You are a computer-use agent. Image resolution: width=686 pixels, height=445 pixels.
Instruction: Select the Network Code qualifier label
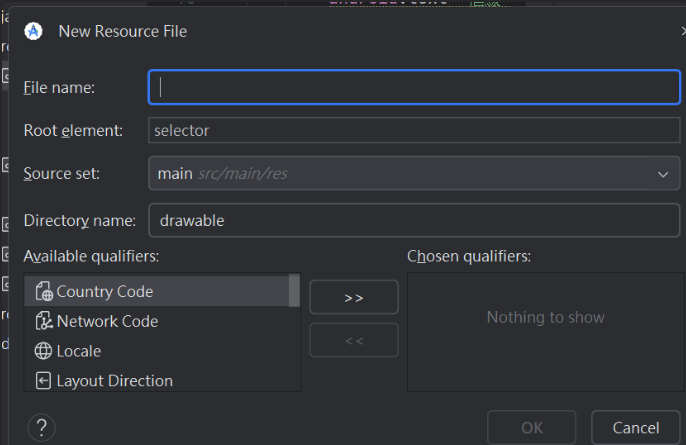[x=107, y=322]
